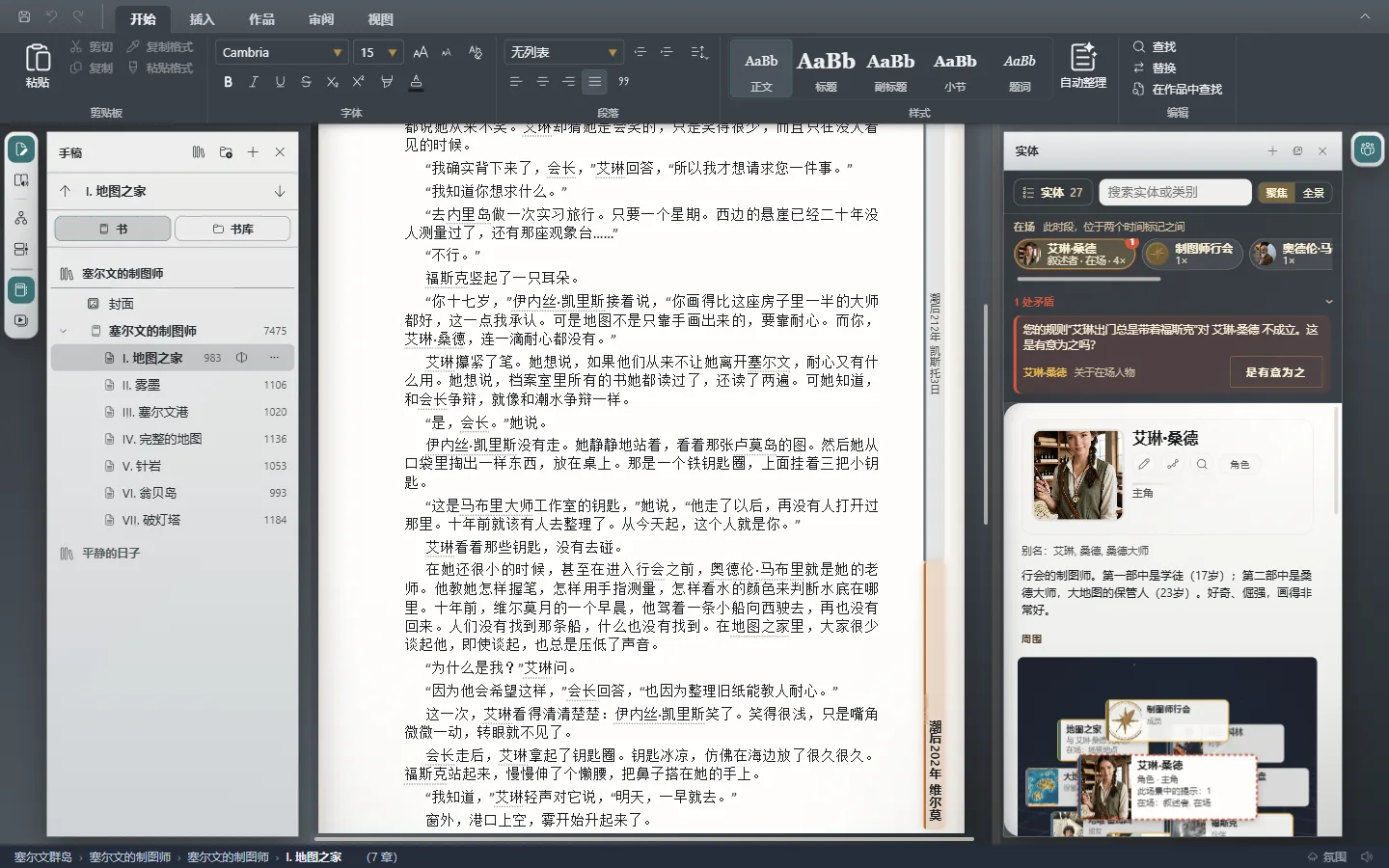This screenshot has width=1389, height=868.
Task: Collapse the 1处矛盾 section chevron
Action: point(1328,302)
